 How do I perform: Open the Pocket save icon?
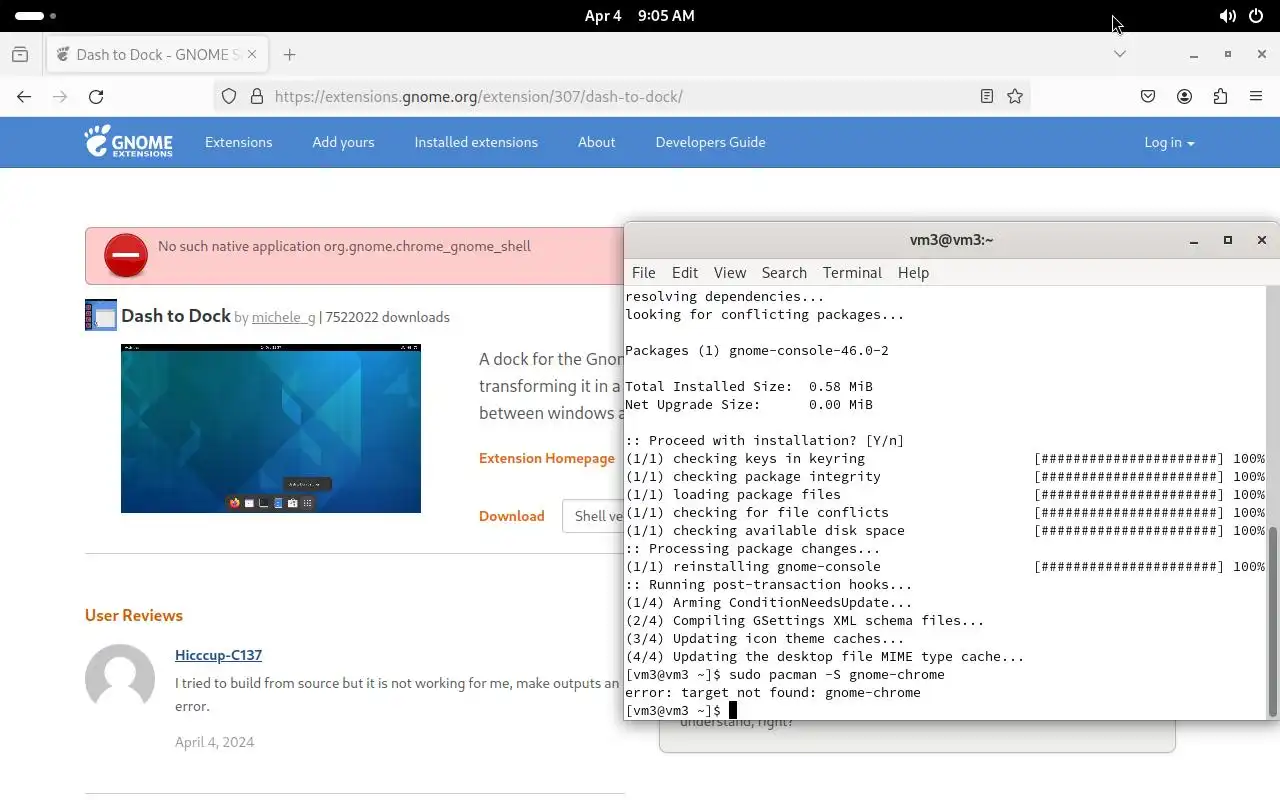[1148, 97]
